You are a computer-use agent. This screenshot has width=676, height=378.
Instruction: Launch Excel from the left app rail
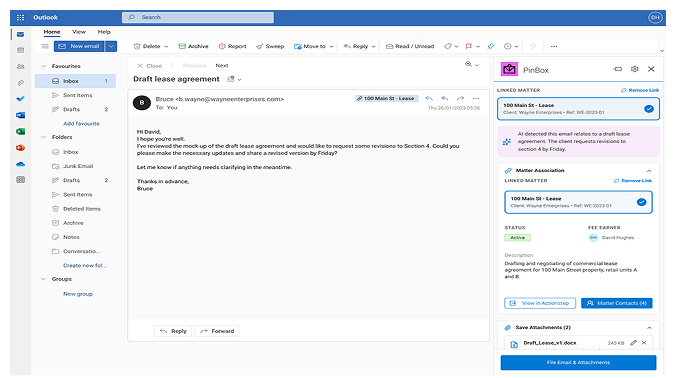click(20, 131)
